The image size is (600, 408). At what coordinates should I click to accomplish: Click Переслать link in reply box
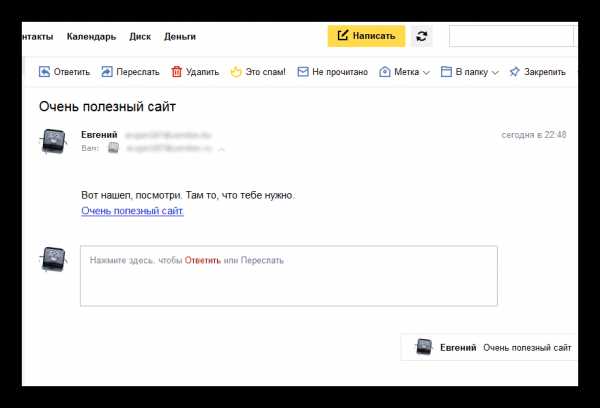tap(262, 260)
